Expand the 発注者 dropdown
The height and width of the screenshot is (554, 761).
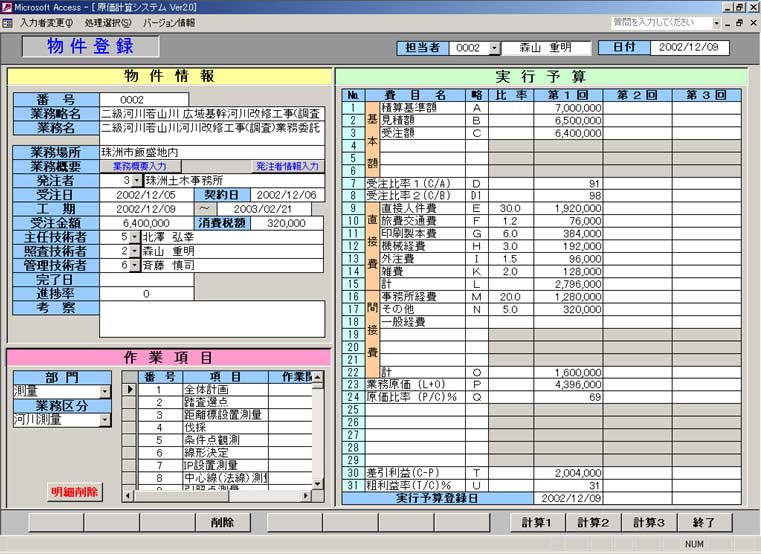tap(137, 180)
